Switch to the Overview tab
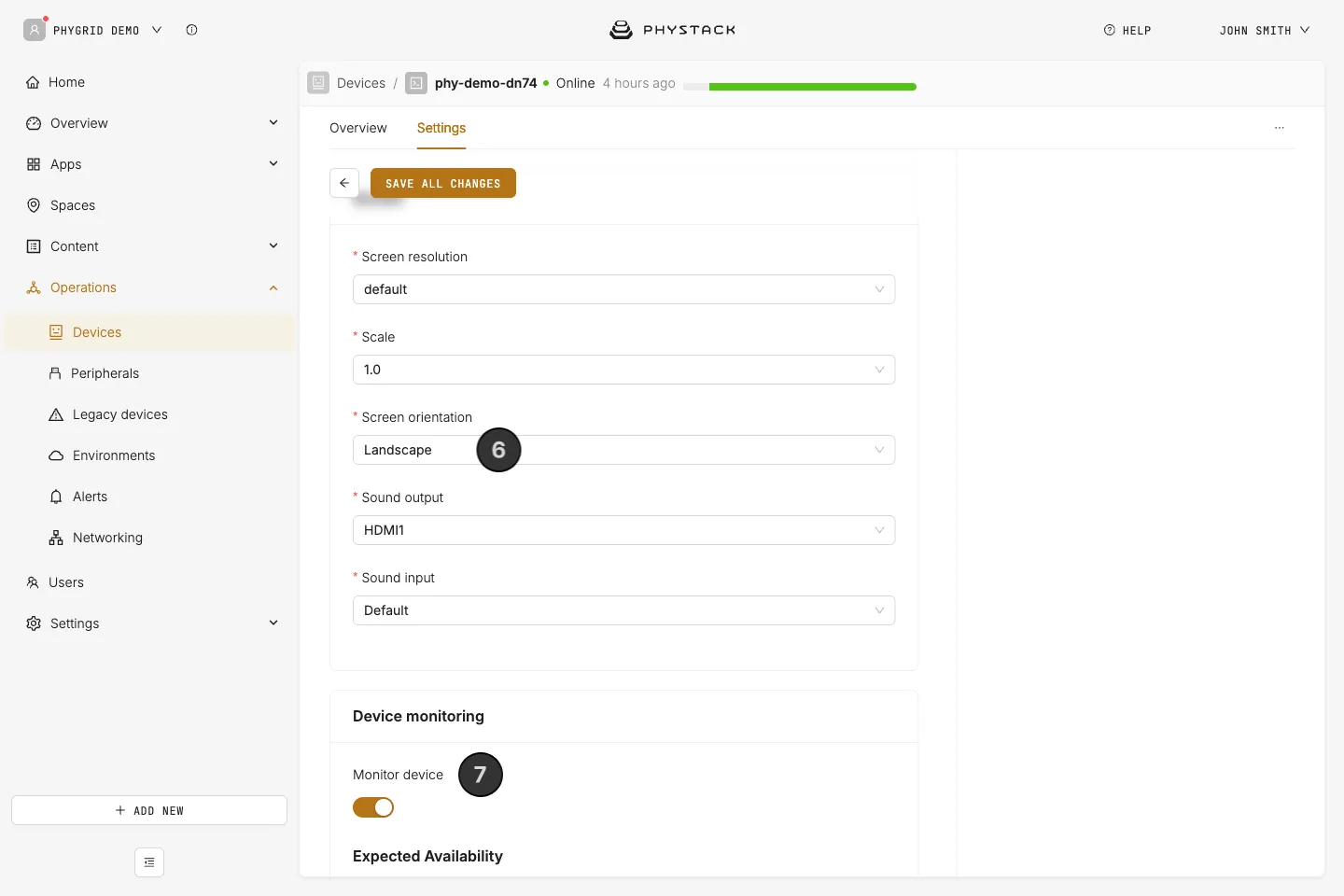Viewport: 1344px width, 896px height. pyautogui.click(x=358, y=128)
